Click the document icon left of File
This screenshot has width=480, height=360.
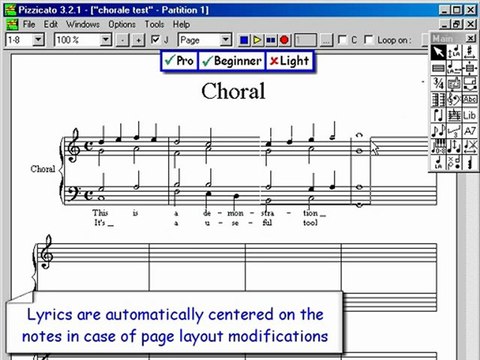[12, 24]
